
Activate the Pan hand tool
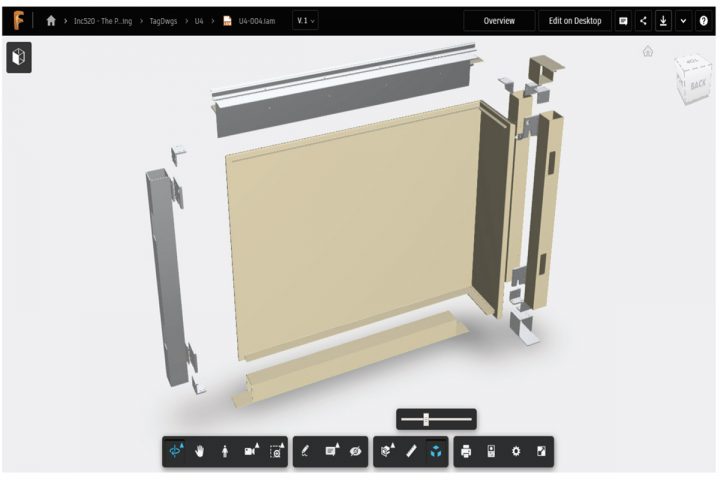[x=201, y=452]
